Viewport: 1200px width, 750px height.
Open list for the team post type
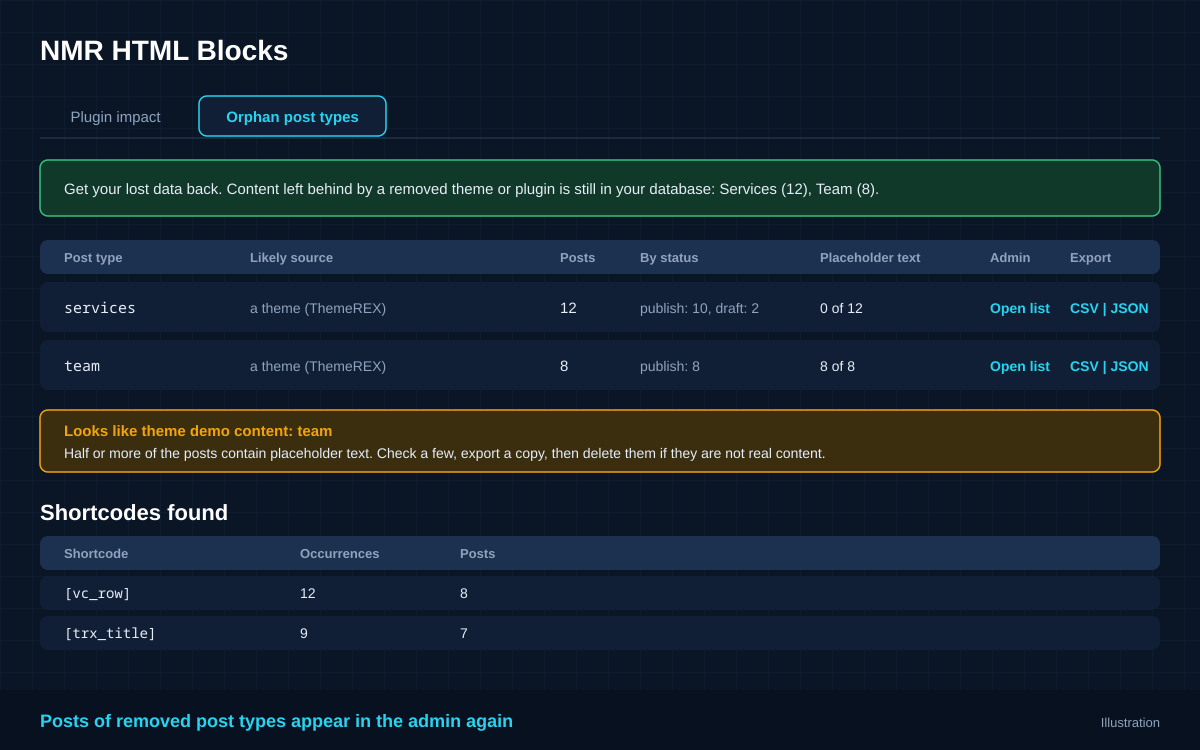(1020, 366)
